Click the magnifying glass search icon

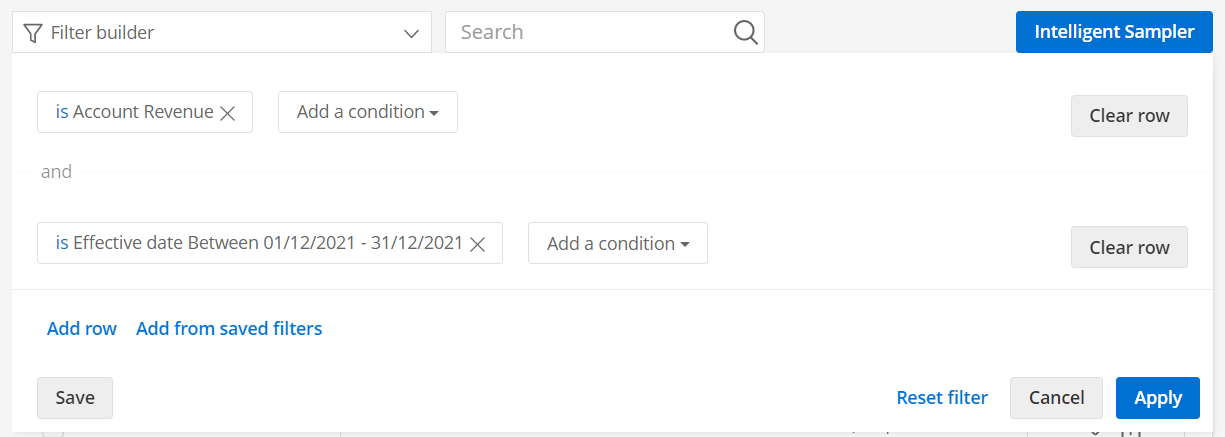point(745,32)
